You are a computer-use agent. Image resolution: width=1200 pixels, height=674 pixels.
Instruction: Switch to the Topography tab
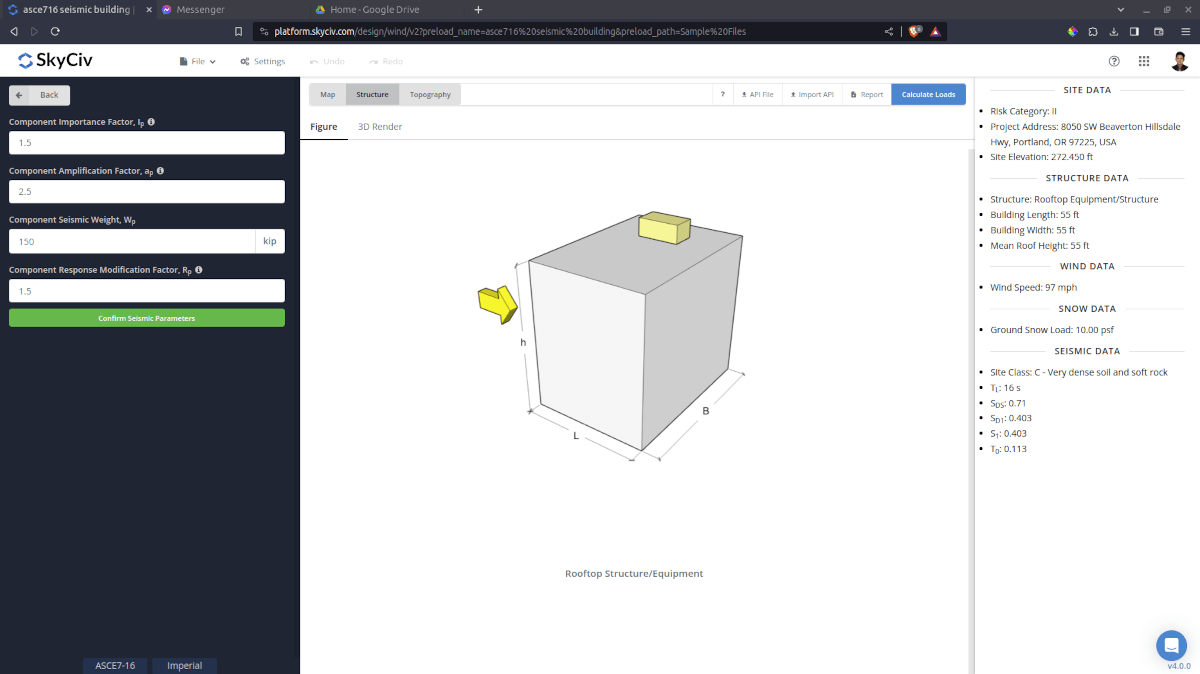430,95
